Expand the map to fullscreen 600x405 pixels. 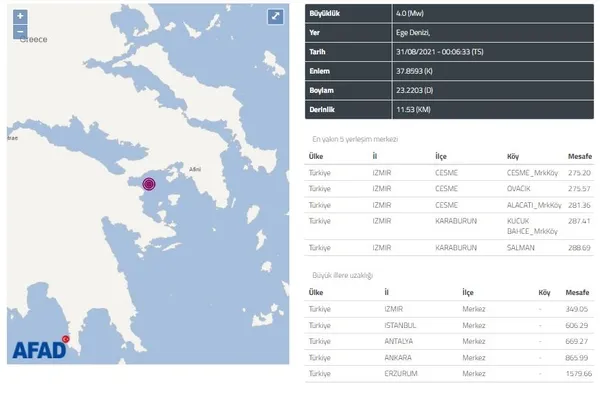coord(276,16)
